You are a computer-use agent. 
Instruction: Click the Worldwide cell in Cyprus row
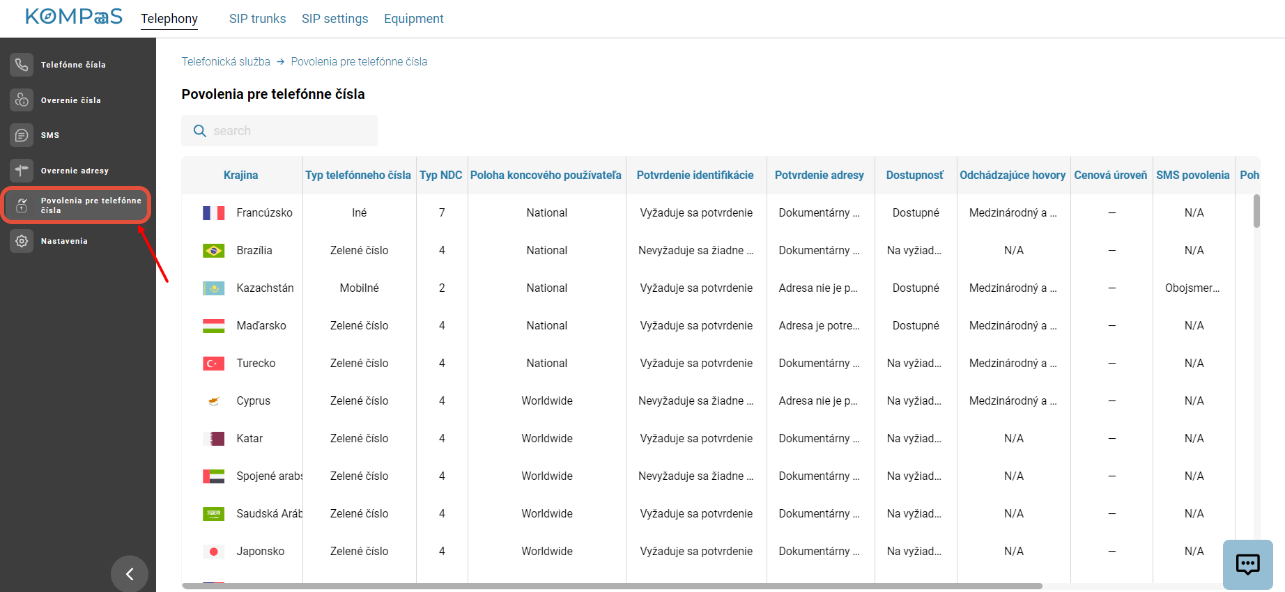[x=546, y=401]
